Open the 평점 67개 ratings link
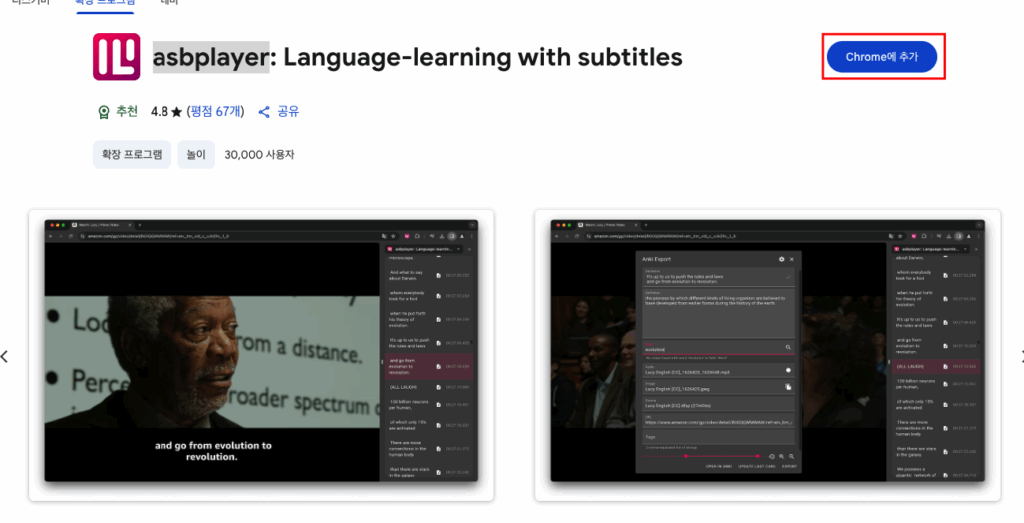The image size is (1024, 523). coord(216,112)
